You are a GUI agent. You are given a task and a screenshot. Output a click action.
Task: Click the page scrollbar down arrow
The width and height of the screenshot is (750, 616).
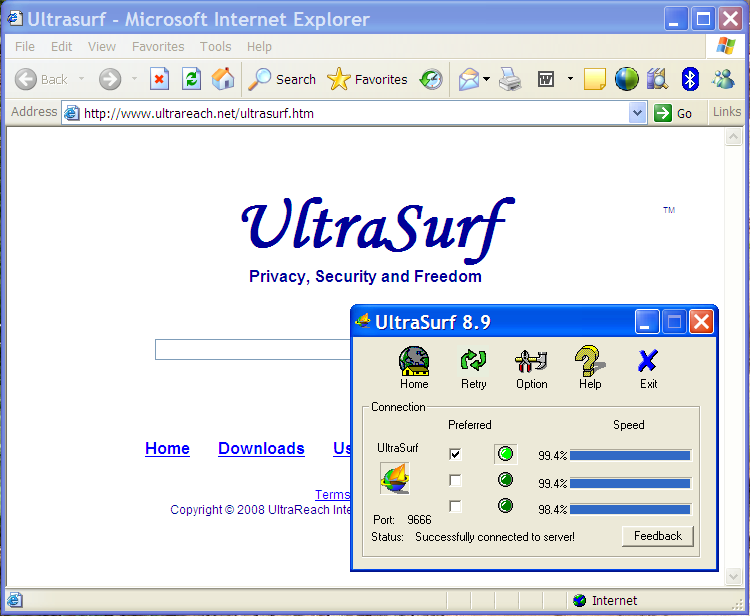pos(733,576)
